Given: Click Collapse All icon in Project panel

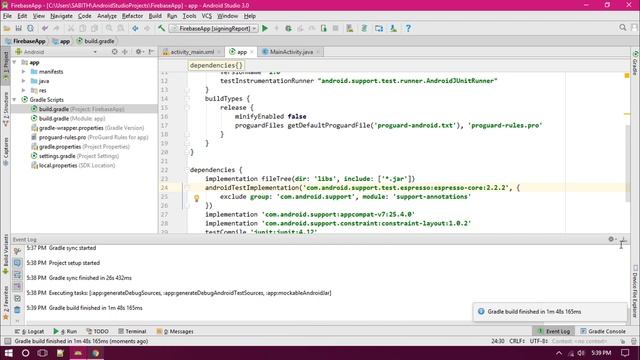Looking at the screenshot, I should [125, 52].
